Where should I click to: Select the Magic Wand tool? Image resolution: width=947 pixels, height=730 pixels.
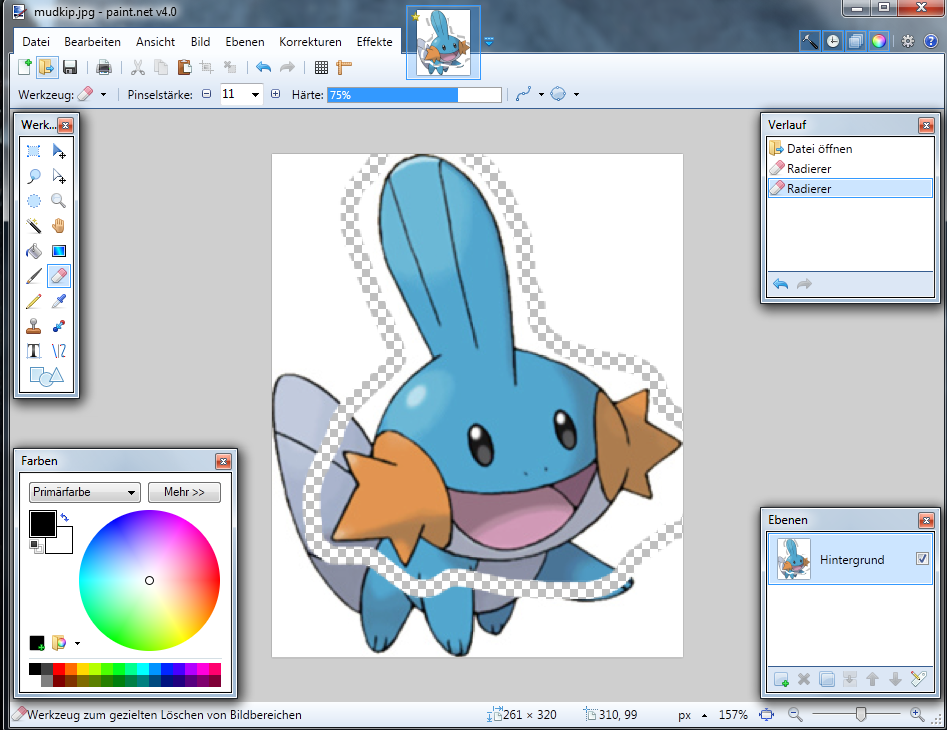click(x=34, y=226)
